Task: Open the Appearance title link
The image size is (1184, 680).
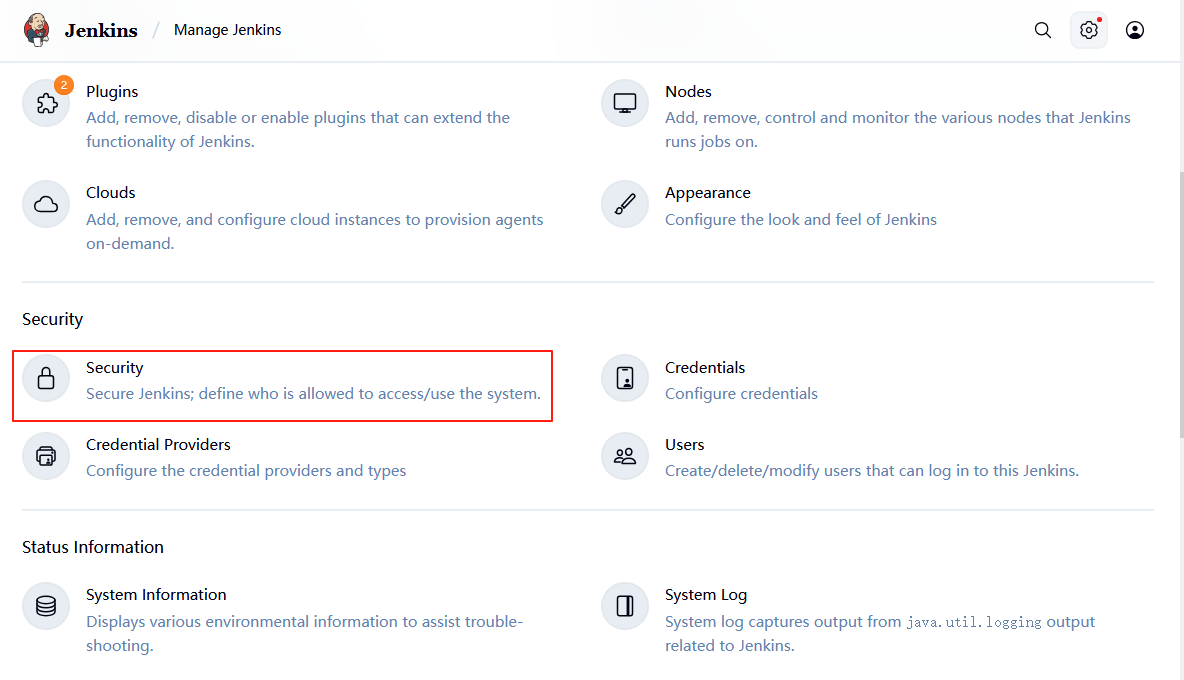Action: coord(708,192)
